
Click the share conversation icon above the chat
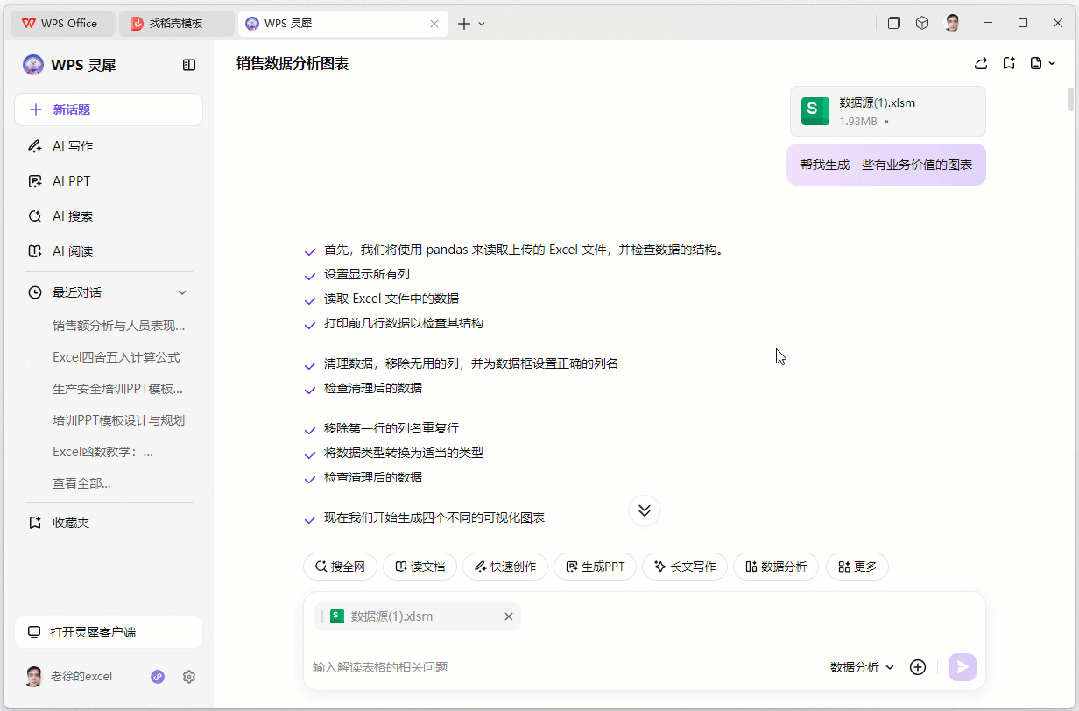(x=980, y=62)
